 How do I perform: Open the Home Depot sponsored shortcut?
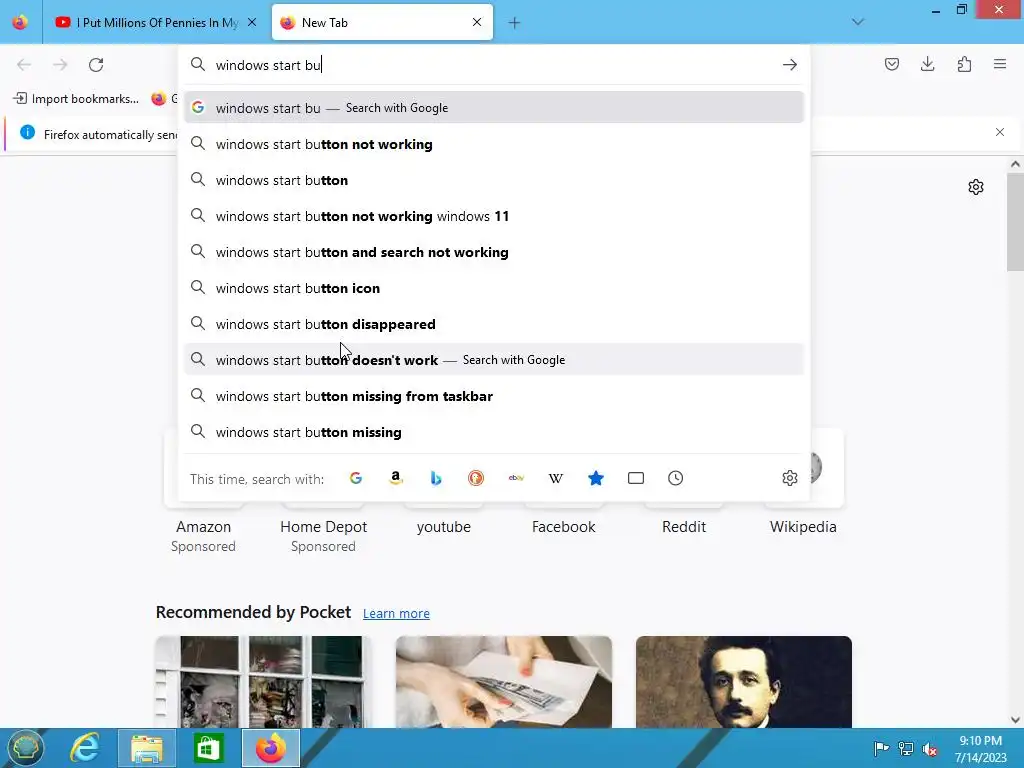pyautogui.click(x=323, y=526)
